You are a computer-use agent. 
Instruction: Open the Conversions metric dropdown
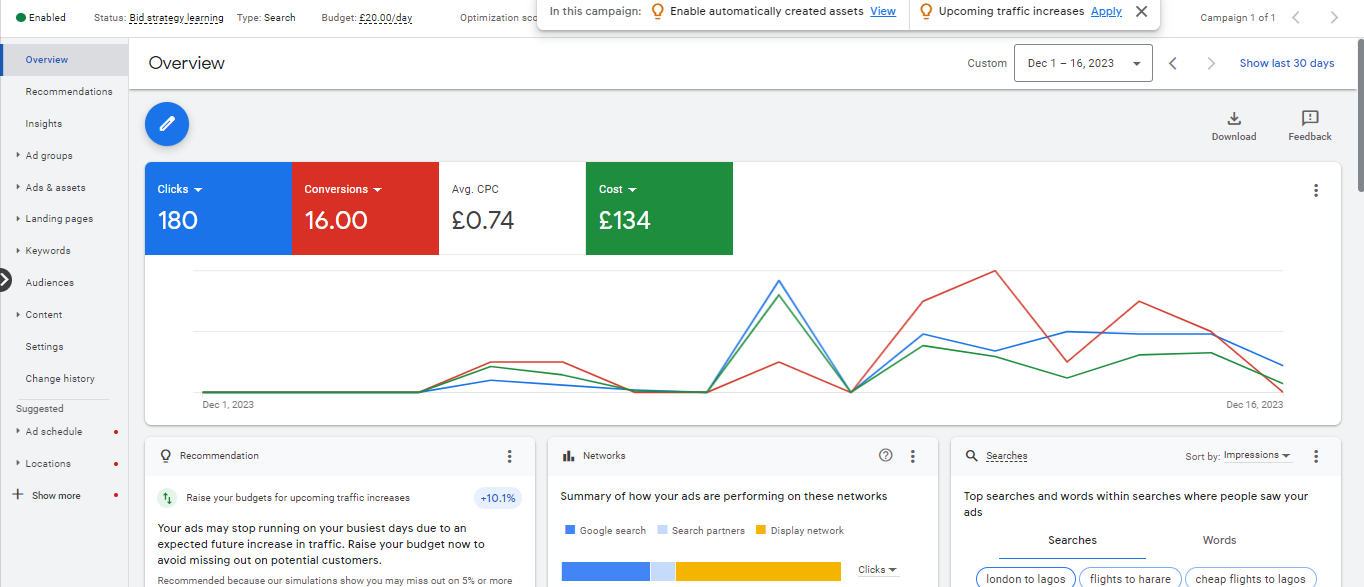tap(377, 189)
